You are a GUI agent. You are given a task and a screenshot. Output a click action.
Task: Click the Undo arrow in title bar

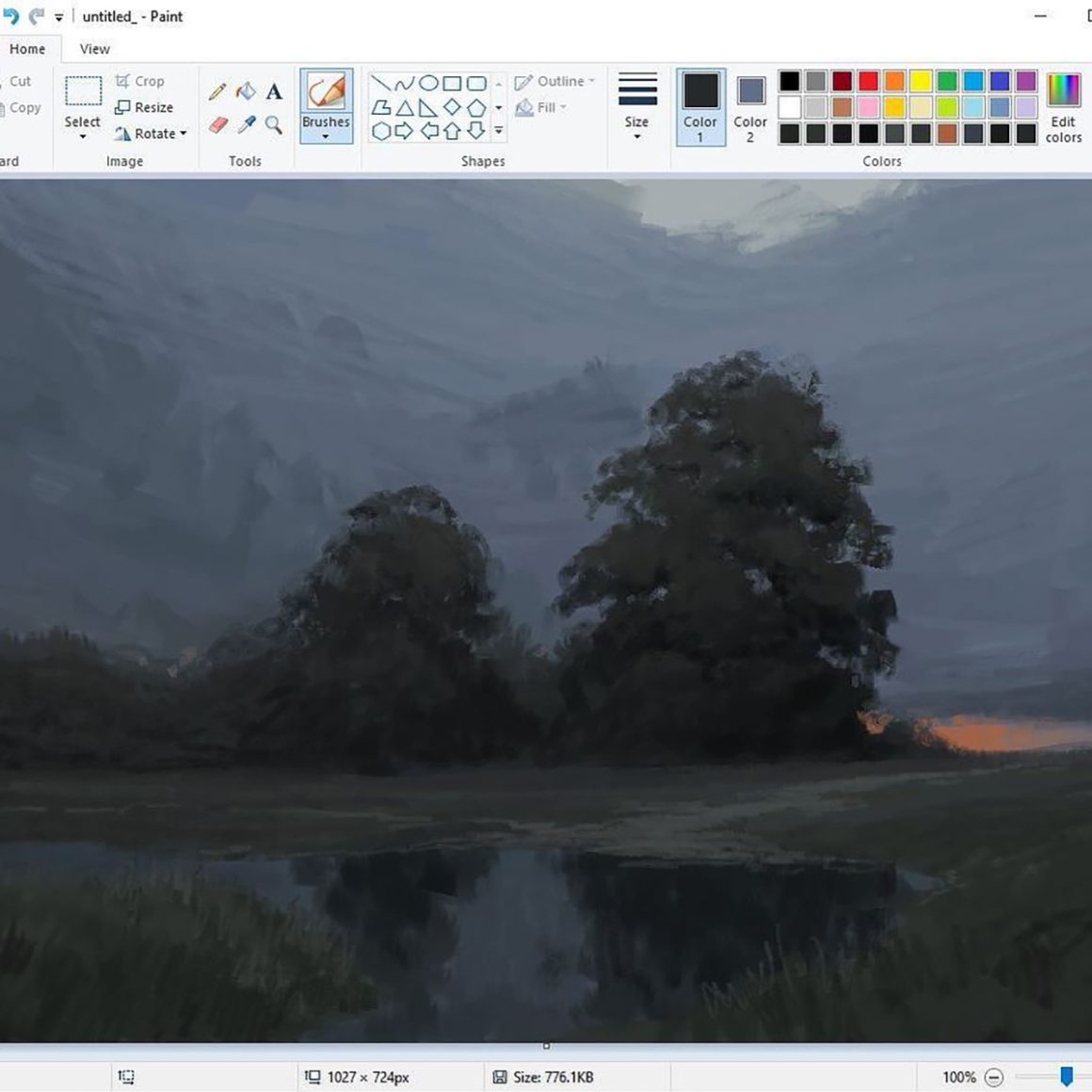click(x=11, y=16)
